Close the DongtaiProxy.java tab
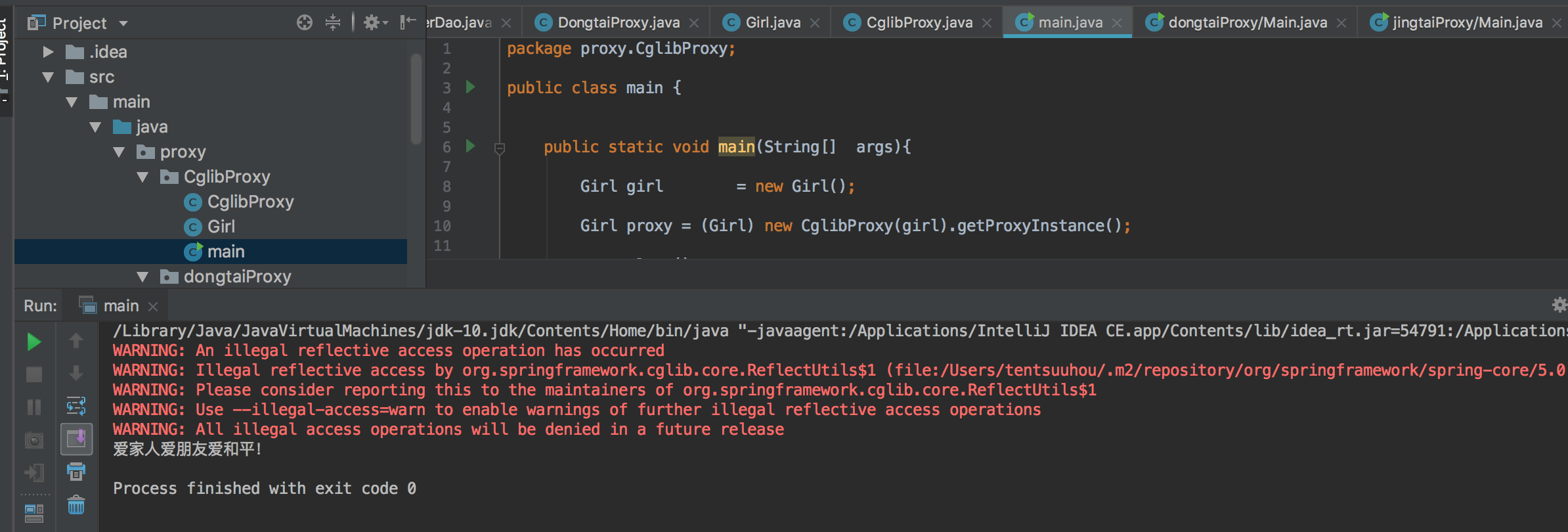Viewport: 1568px width, 532px height. point(694,23)
